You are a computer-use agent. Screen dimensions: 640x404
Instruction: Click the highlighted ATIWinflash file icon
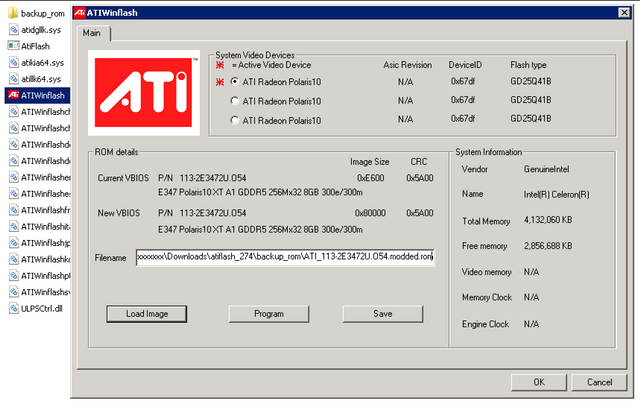point(13,95)
